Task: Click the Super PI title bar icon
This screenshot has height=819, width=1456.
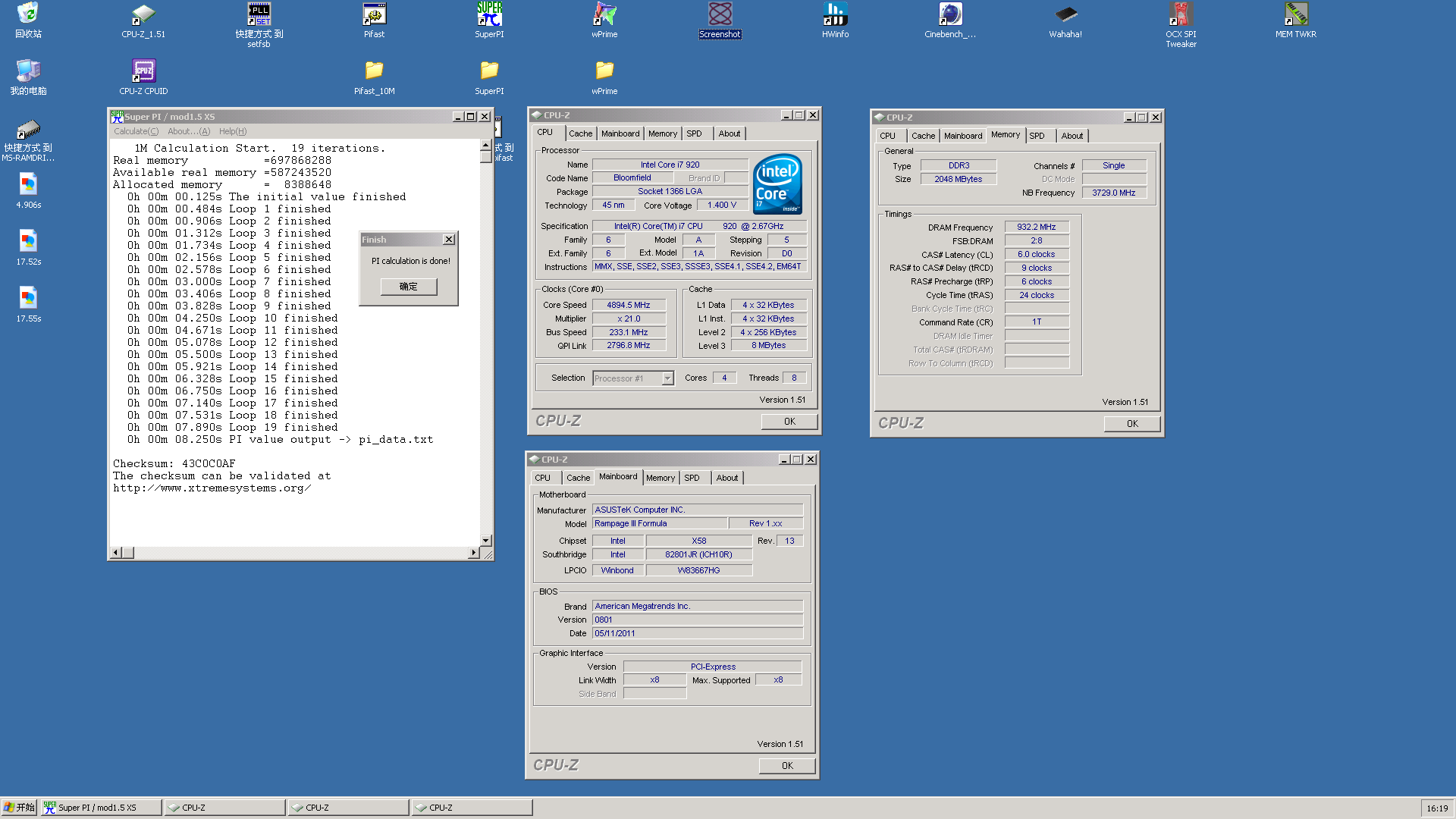Action: click(117, 116)
